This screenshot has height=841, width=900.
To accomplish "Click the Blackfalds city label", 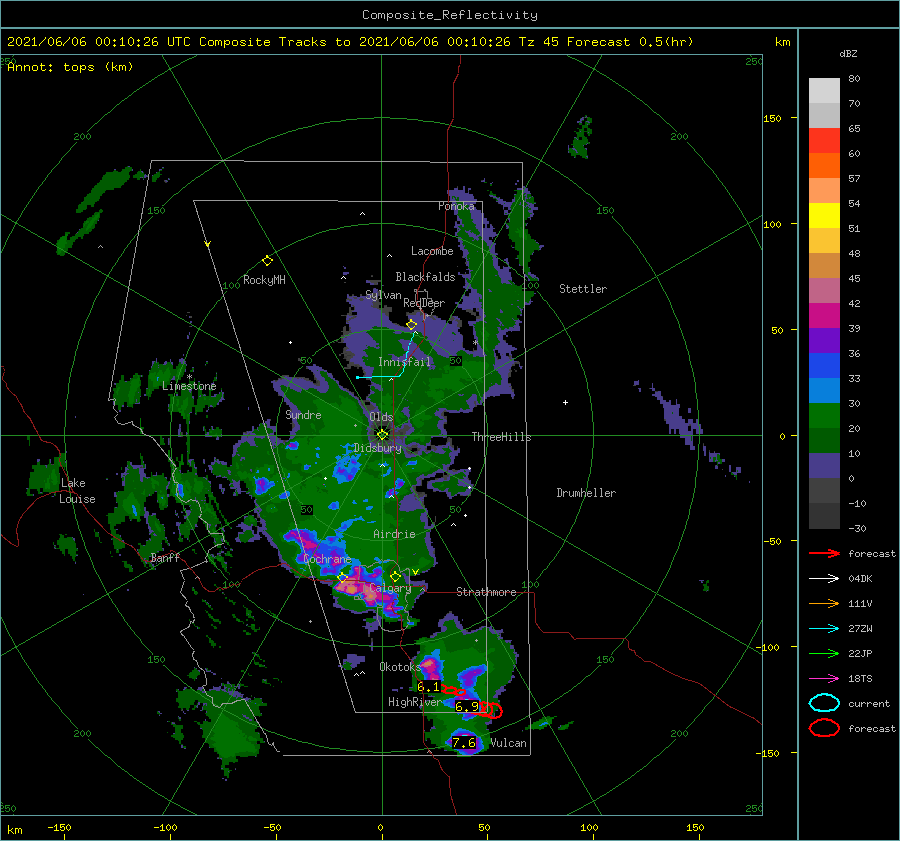I will (425, 277).
